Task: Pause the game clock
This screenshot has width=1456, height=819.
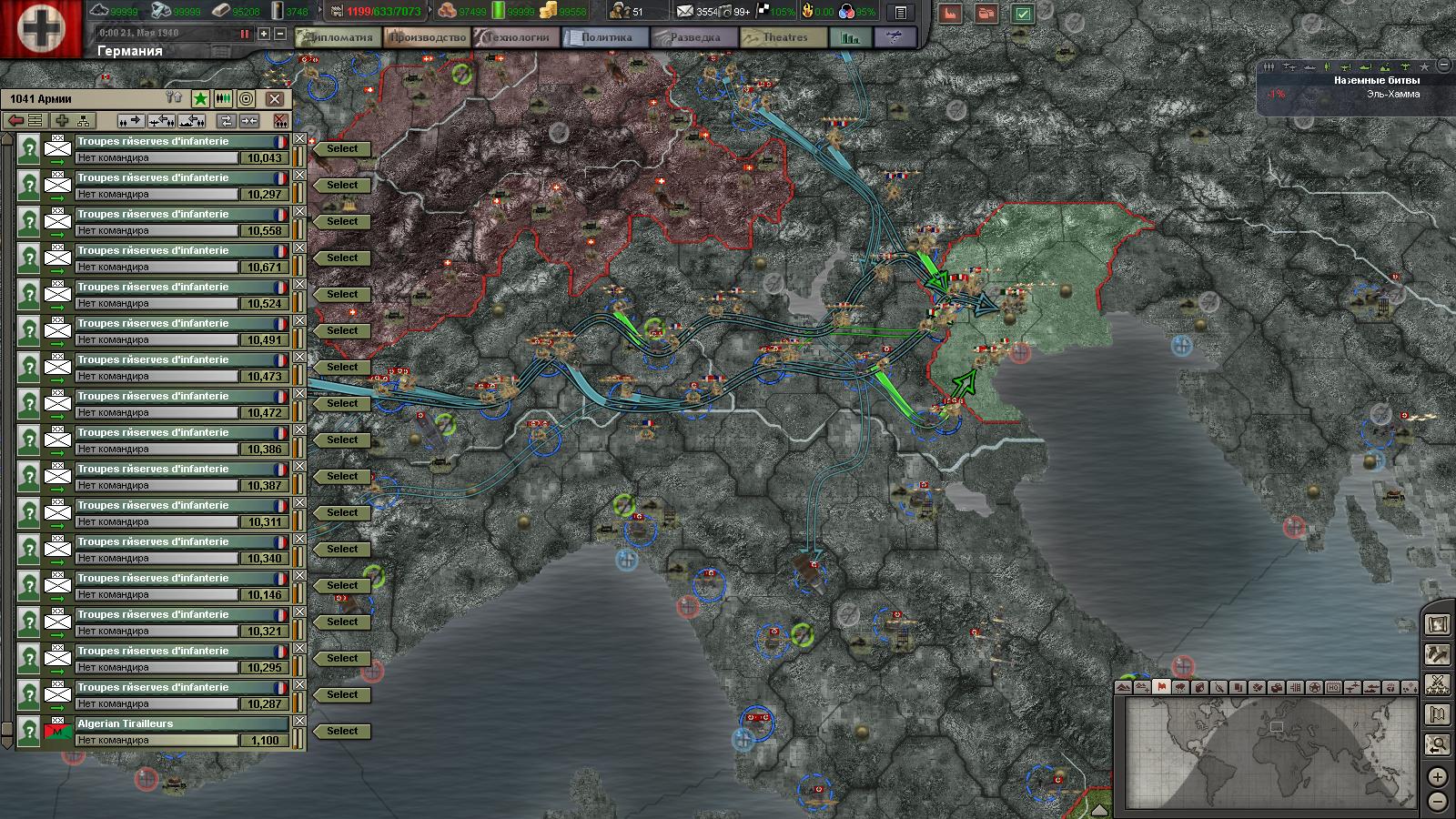Action: tap(244, 34)
